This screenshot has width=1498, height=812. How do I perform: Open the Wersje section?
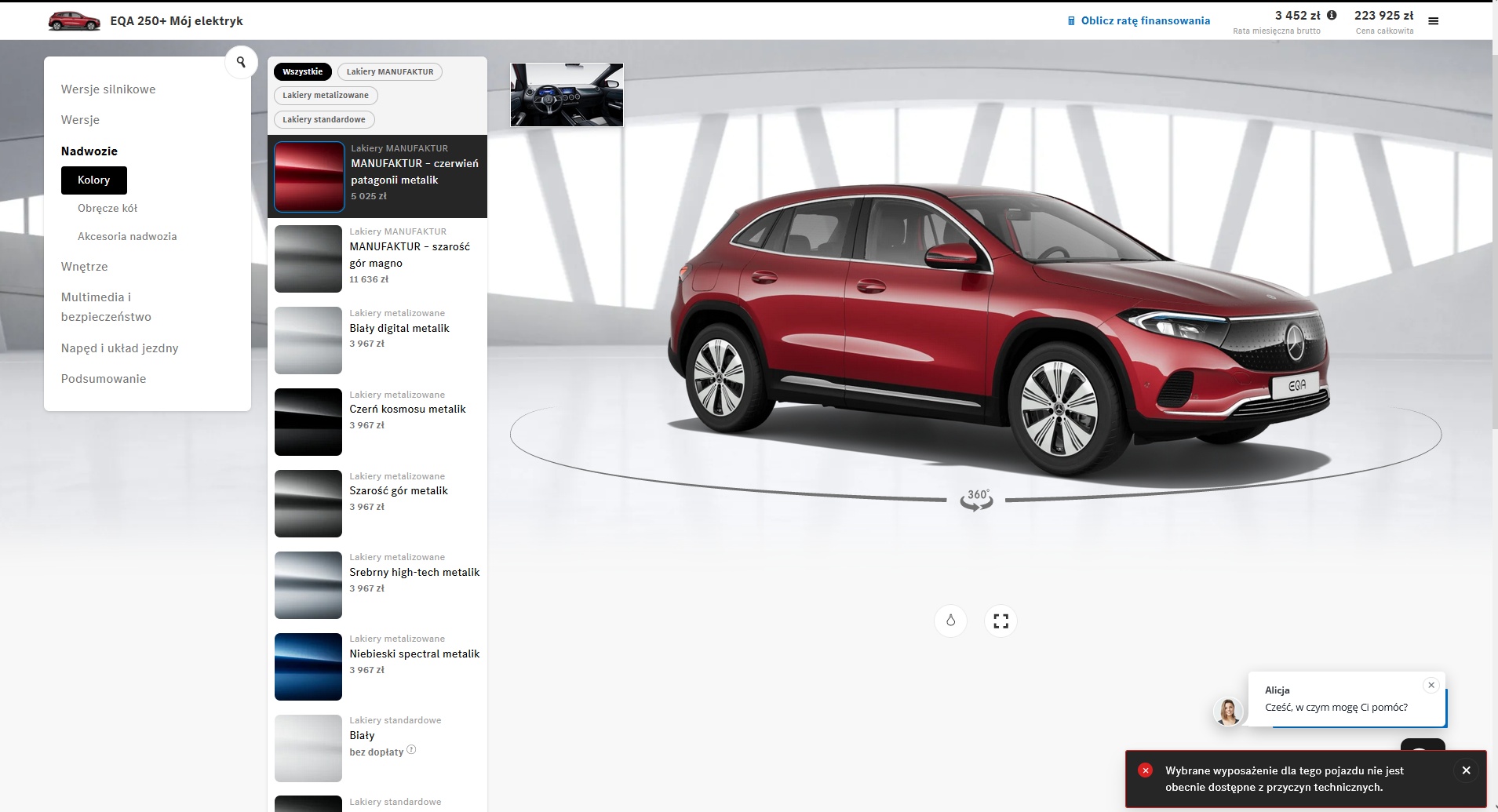tap(80, 120)
